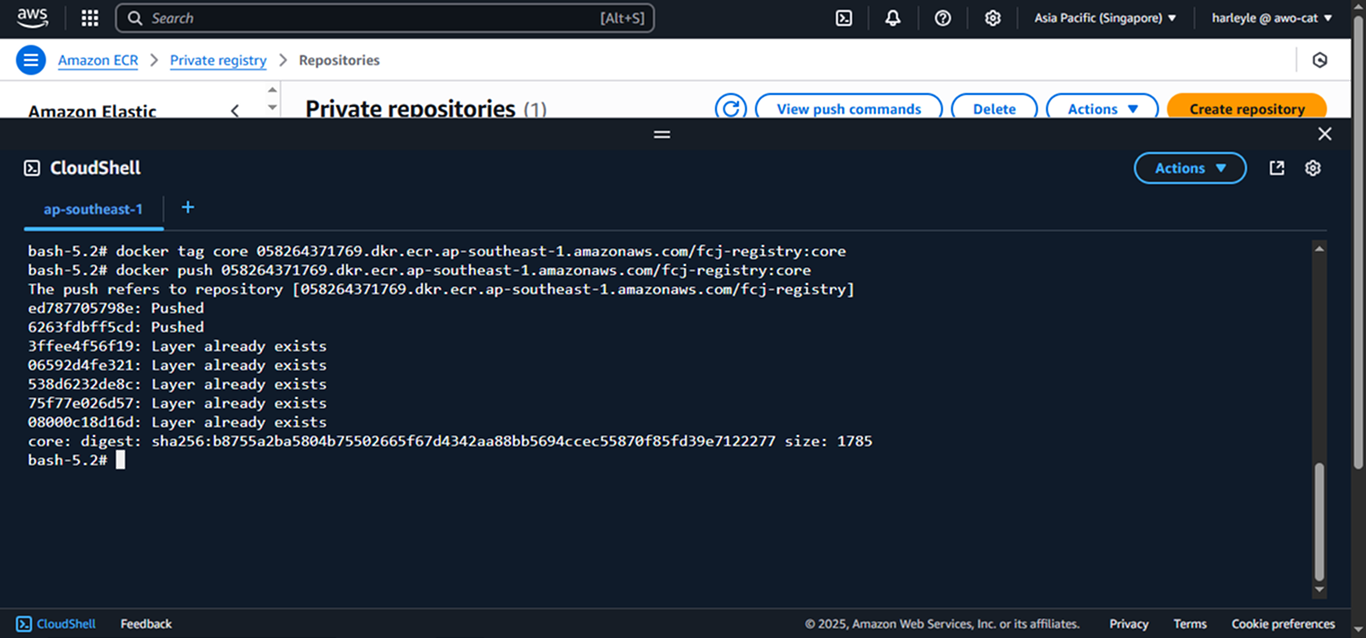Screen dimensions: 1366x638
Task: Open console settings gear in top bar
Action: (993, 18)
